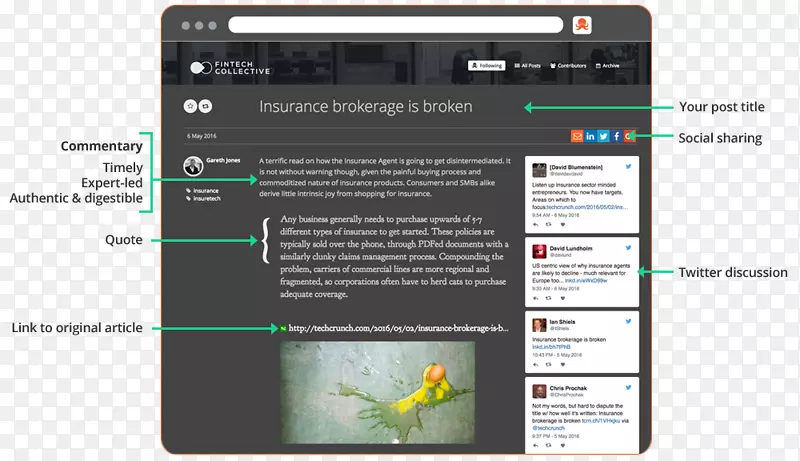Open the Archive menu item
This screenshot has width=800, height=461.
click(x=607, y=66)
